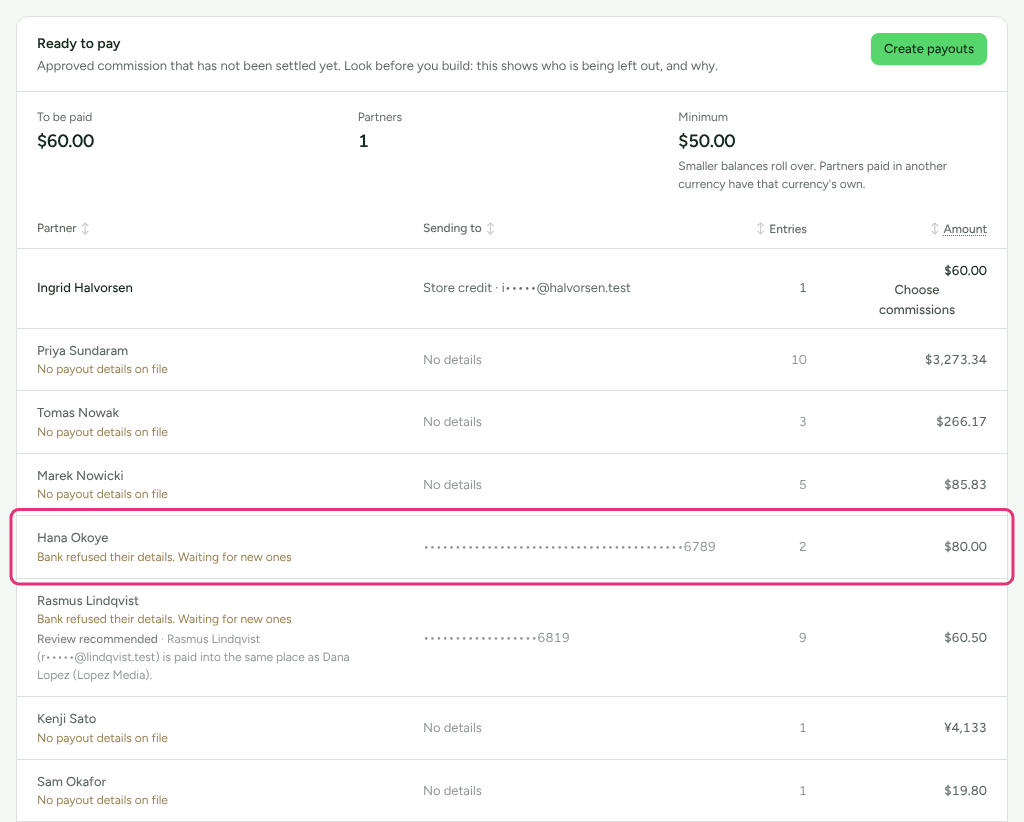Click the 9 entries count for Rasmus
The width and height of the screenshot is (1024, 822).
[x=803, y=637]
